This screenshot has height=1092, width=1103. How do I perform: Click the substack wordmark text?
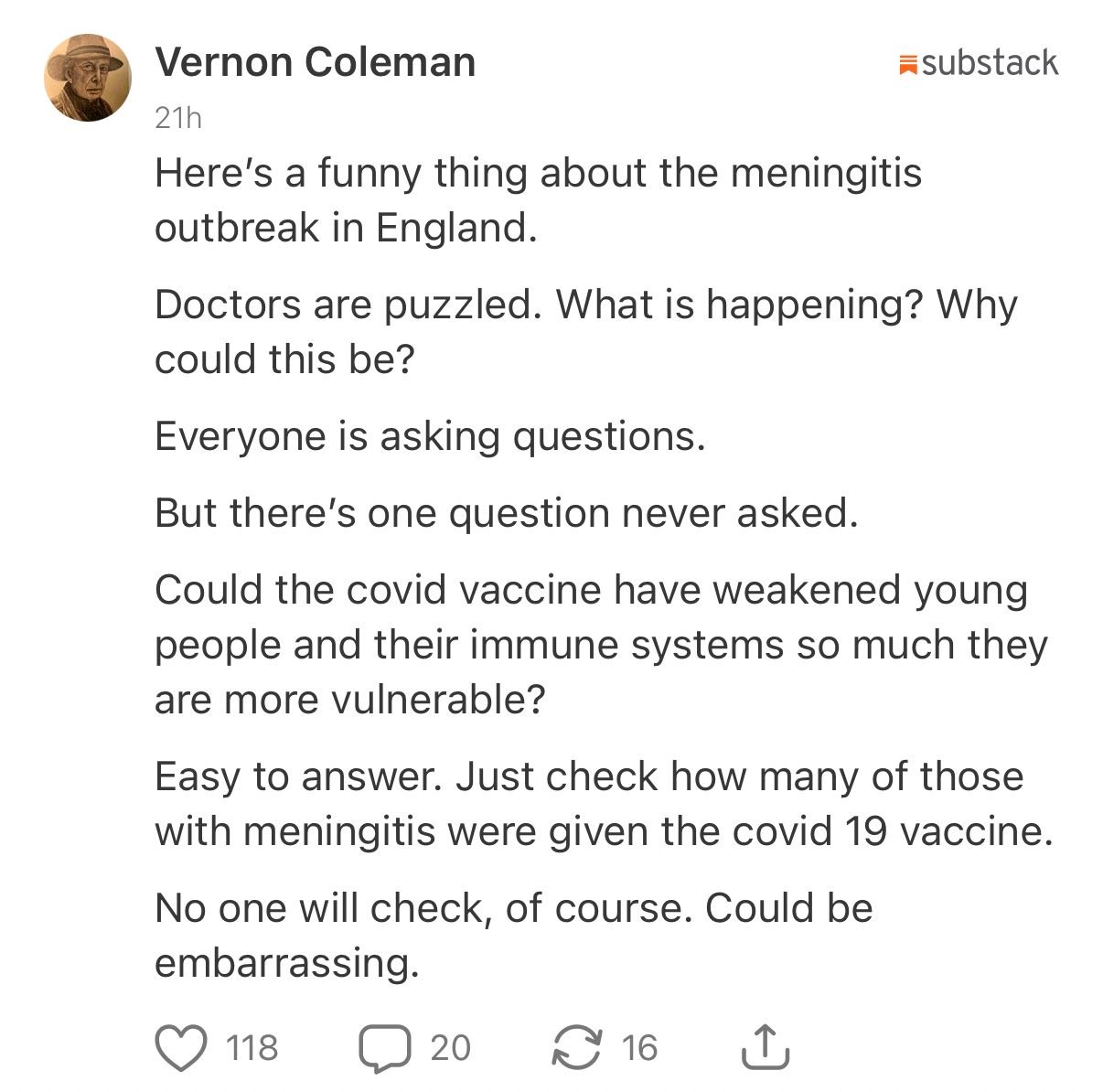pos(990,63)
